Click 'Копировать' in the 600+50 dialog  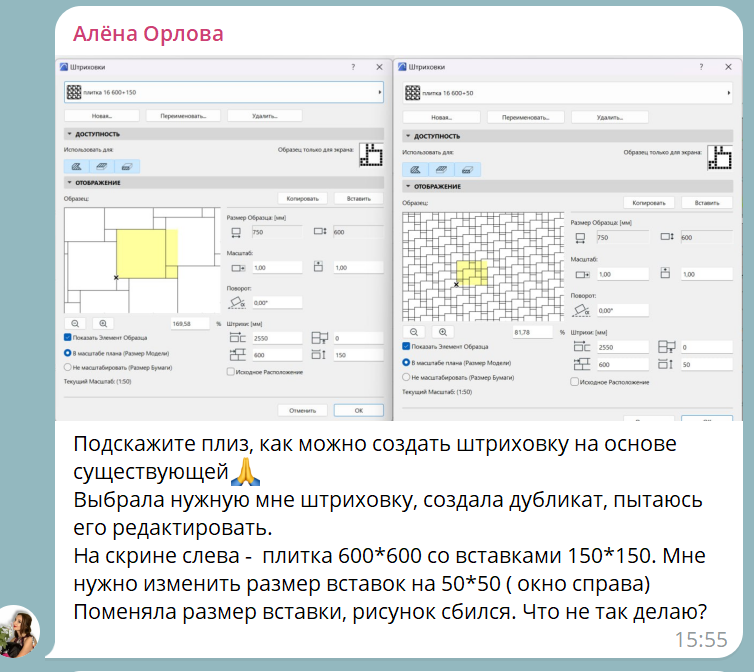(647, 202)
